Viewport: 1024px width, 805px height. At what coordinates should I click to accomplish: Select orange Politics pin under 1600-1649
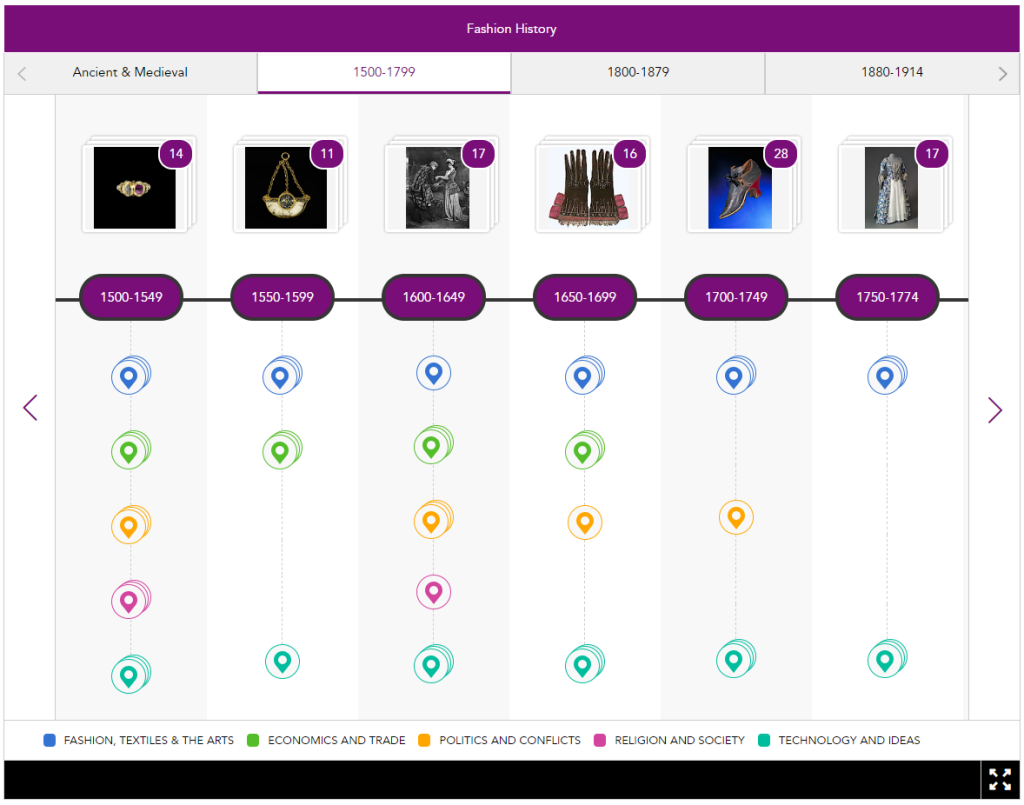[431, 521]
